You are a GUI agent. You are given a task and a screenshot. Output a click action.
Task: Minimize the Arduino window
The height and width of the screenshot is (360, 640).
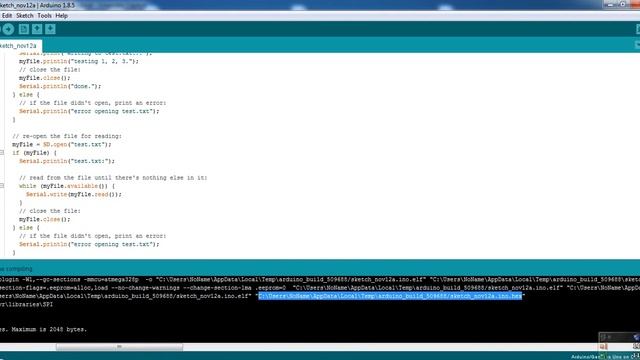coord(611,4)
